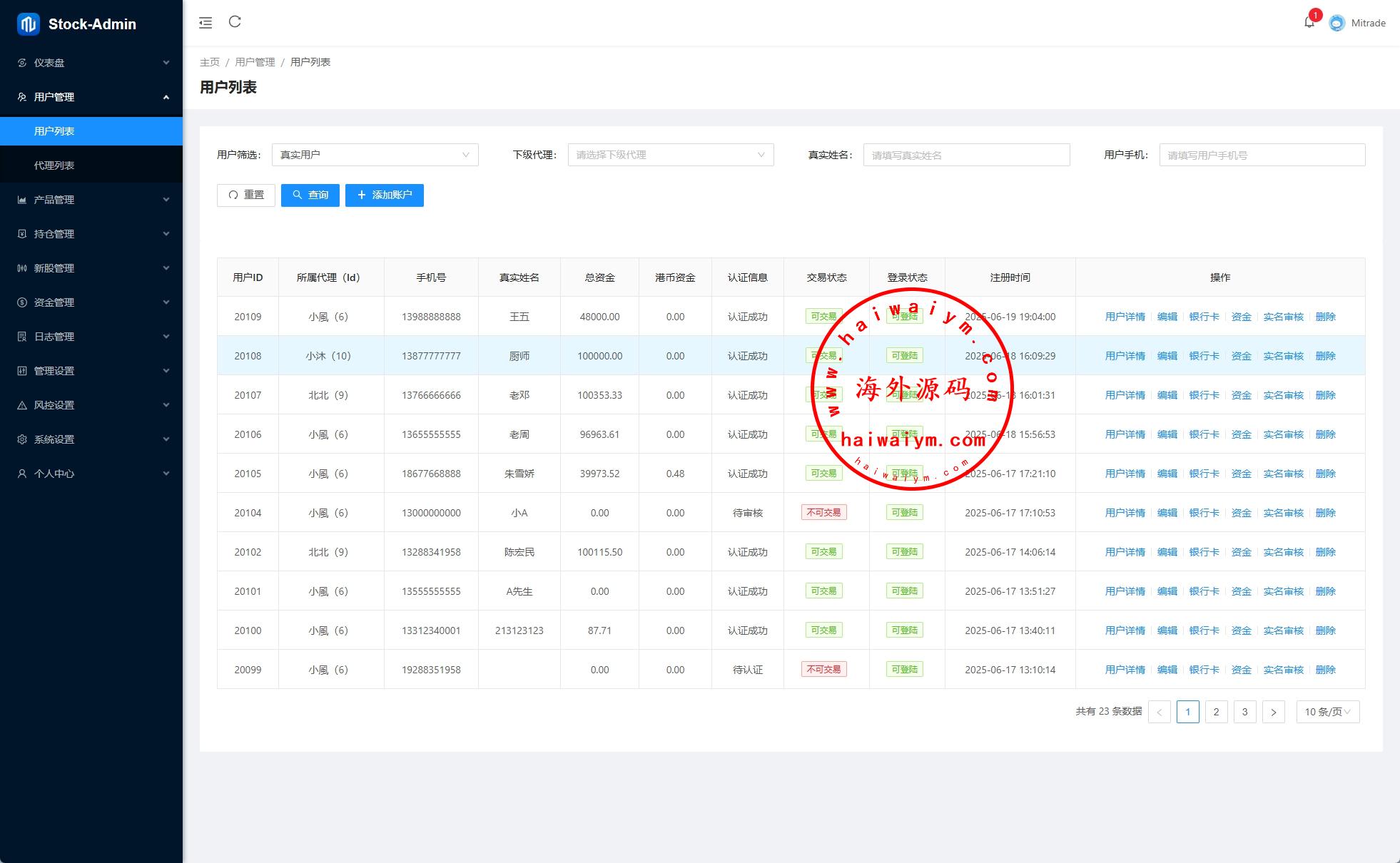Click the 添加账户 button

click(384, 195)
